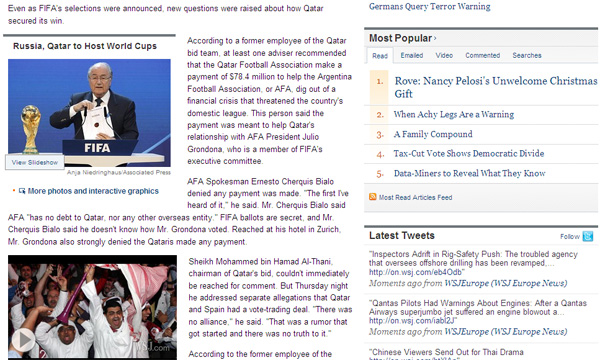The height and width of the screenshot is (360, 600).
Task: Click the View Slideshow button
Action: point(34,162)
